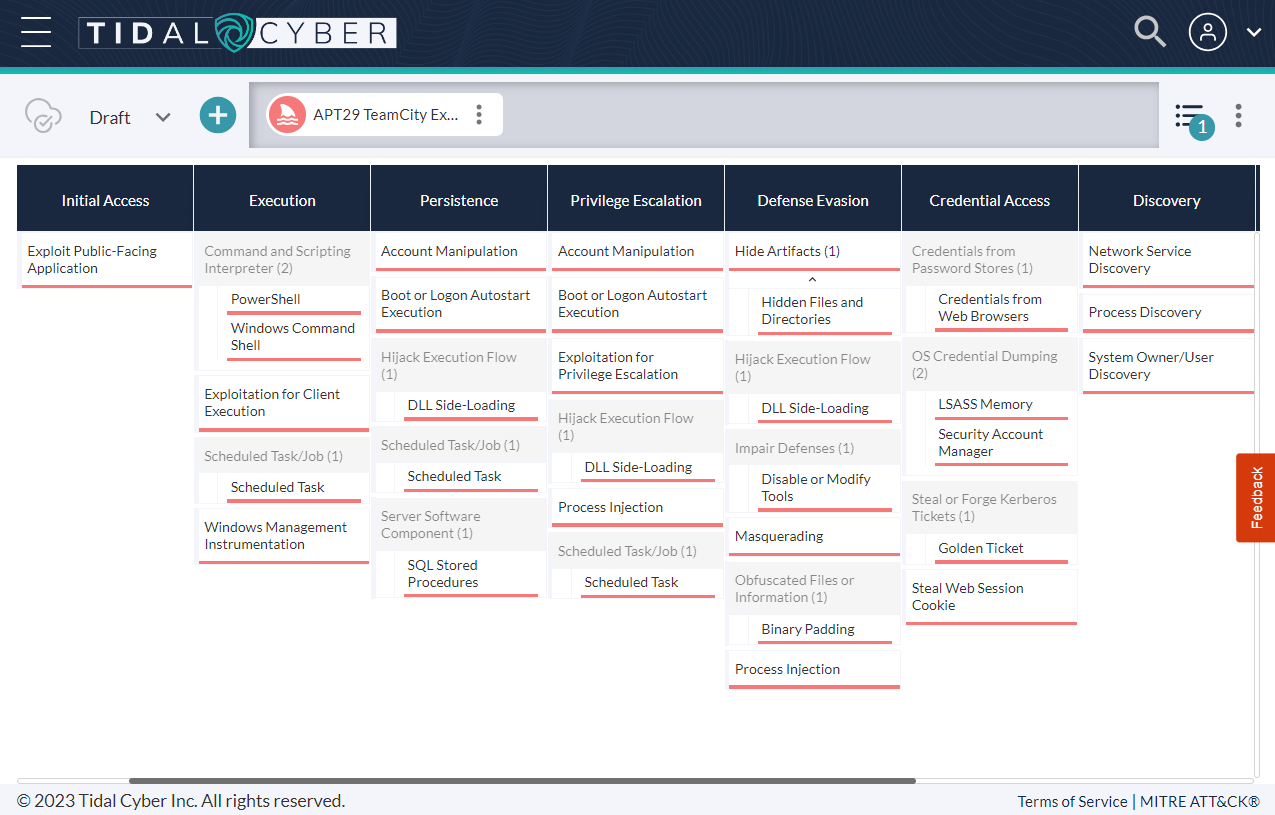The width and height of the screenshot is (1275, 815).
Task: Open the layers list with badge 1
Action: 1190,117
